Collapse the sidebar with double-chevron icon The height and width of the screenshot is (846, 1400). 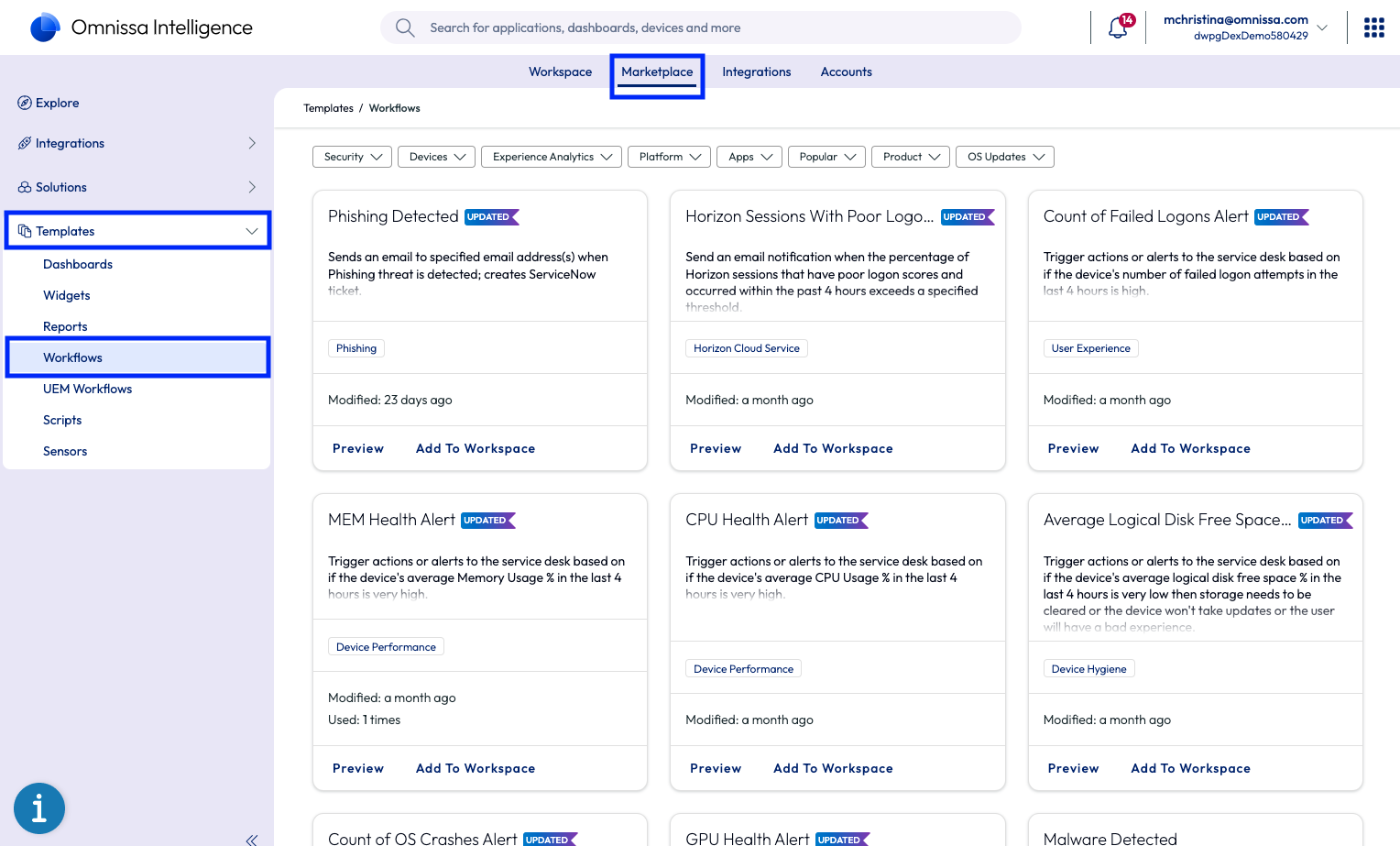point(251,839)
